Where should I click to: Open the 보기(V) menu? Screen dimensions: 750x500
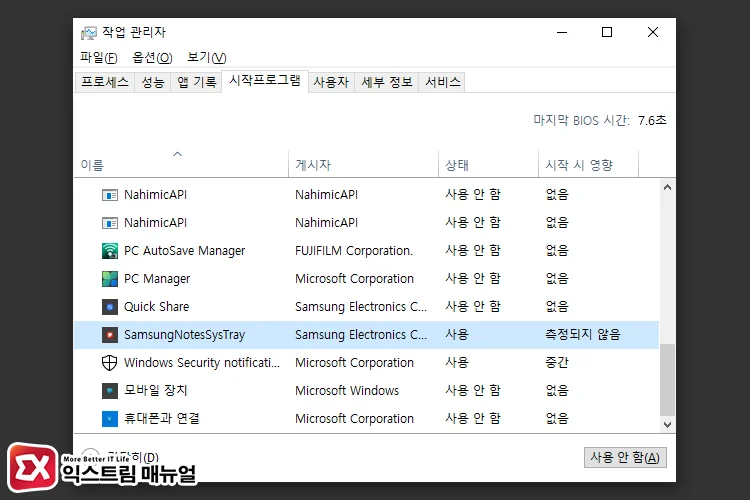pyautogui.click(x=207, y=57)
